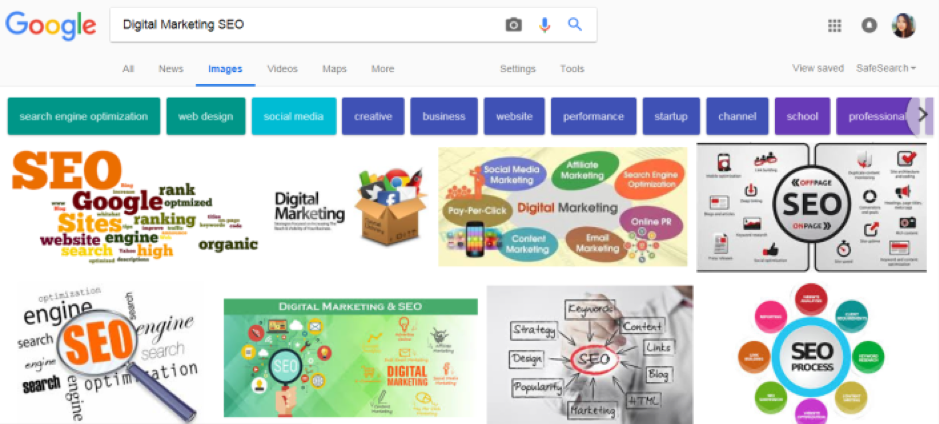Open the notifications bell icon
939x424 pixels.
pos(868,25)
